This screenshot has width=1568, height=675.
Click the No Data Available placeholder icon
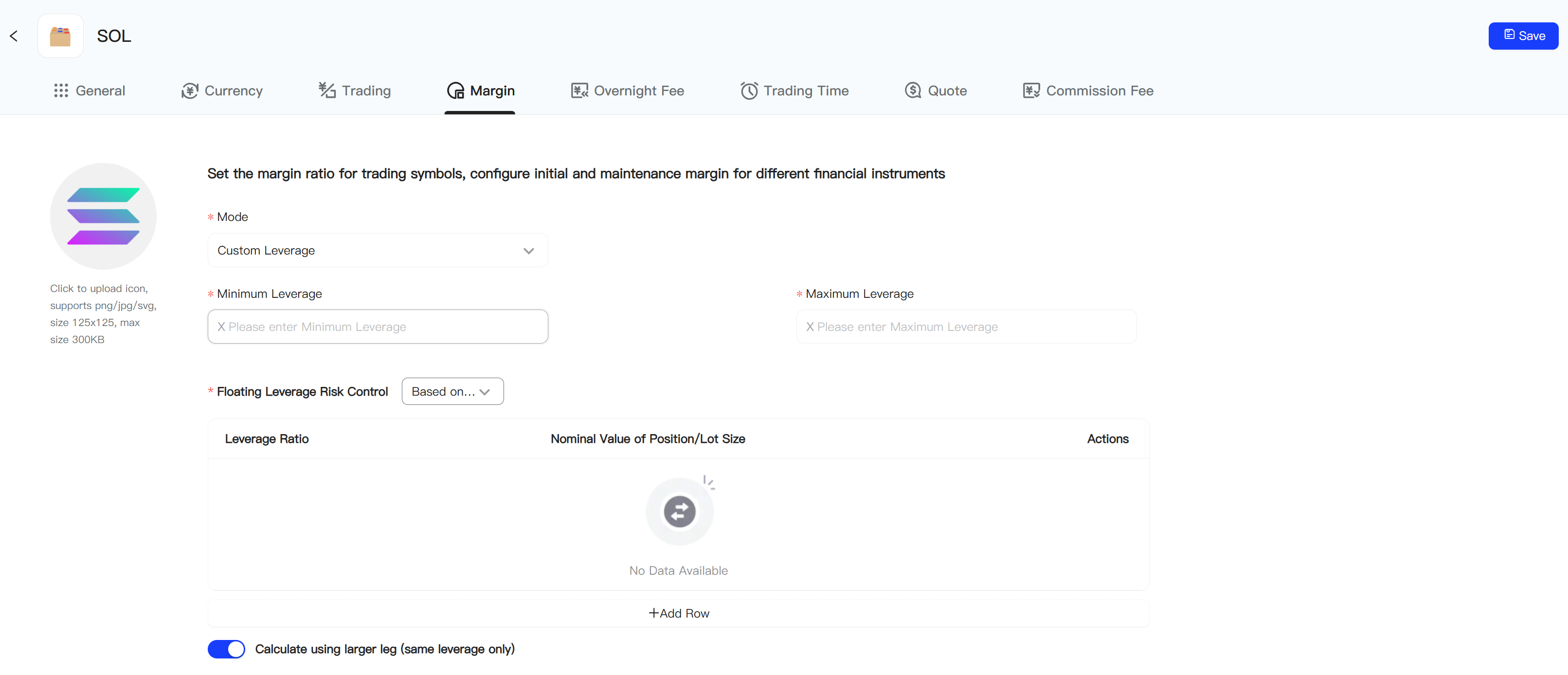click(679, 511)
